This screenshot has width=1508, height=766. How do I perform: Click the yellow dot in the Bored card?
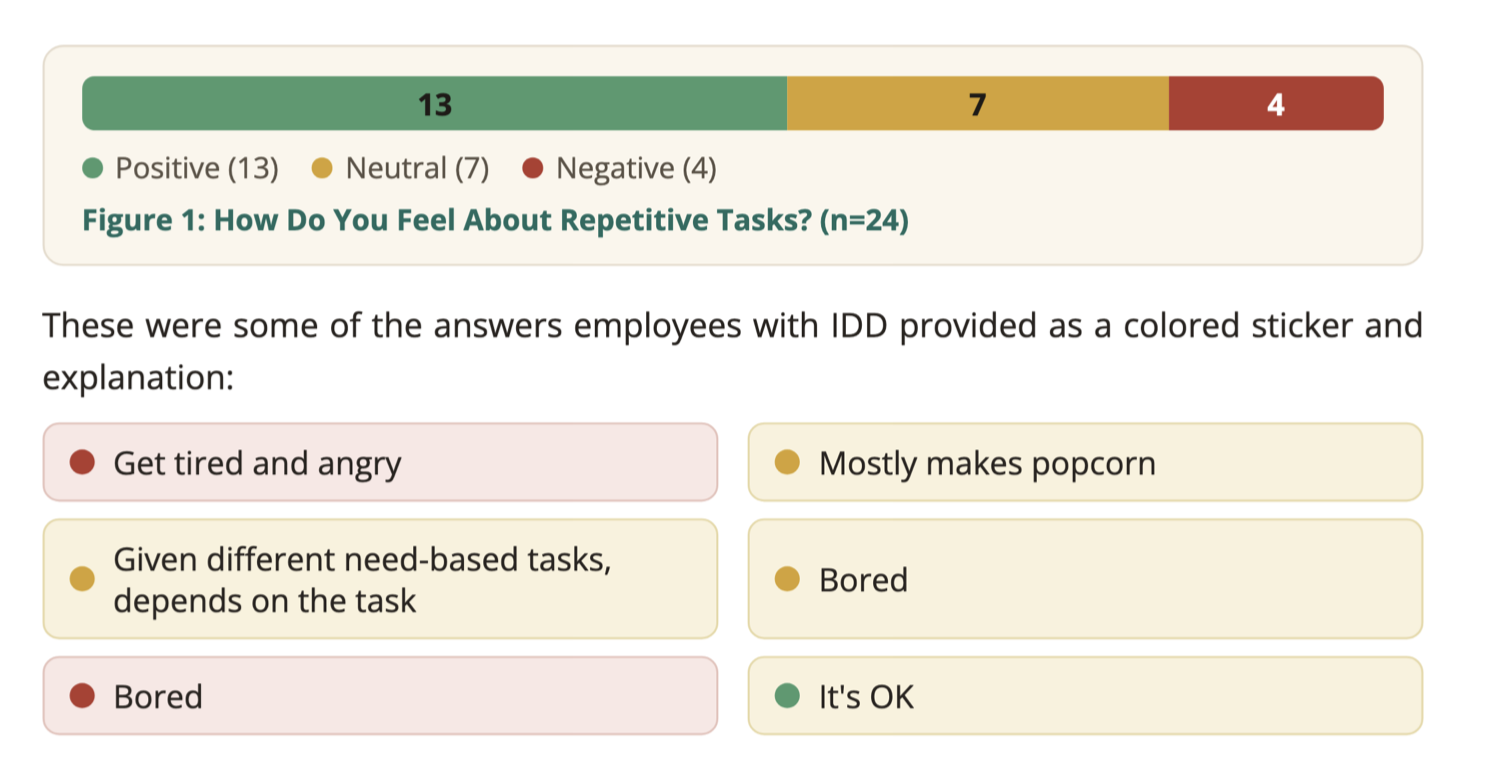[x=788, y=579]
